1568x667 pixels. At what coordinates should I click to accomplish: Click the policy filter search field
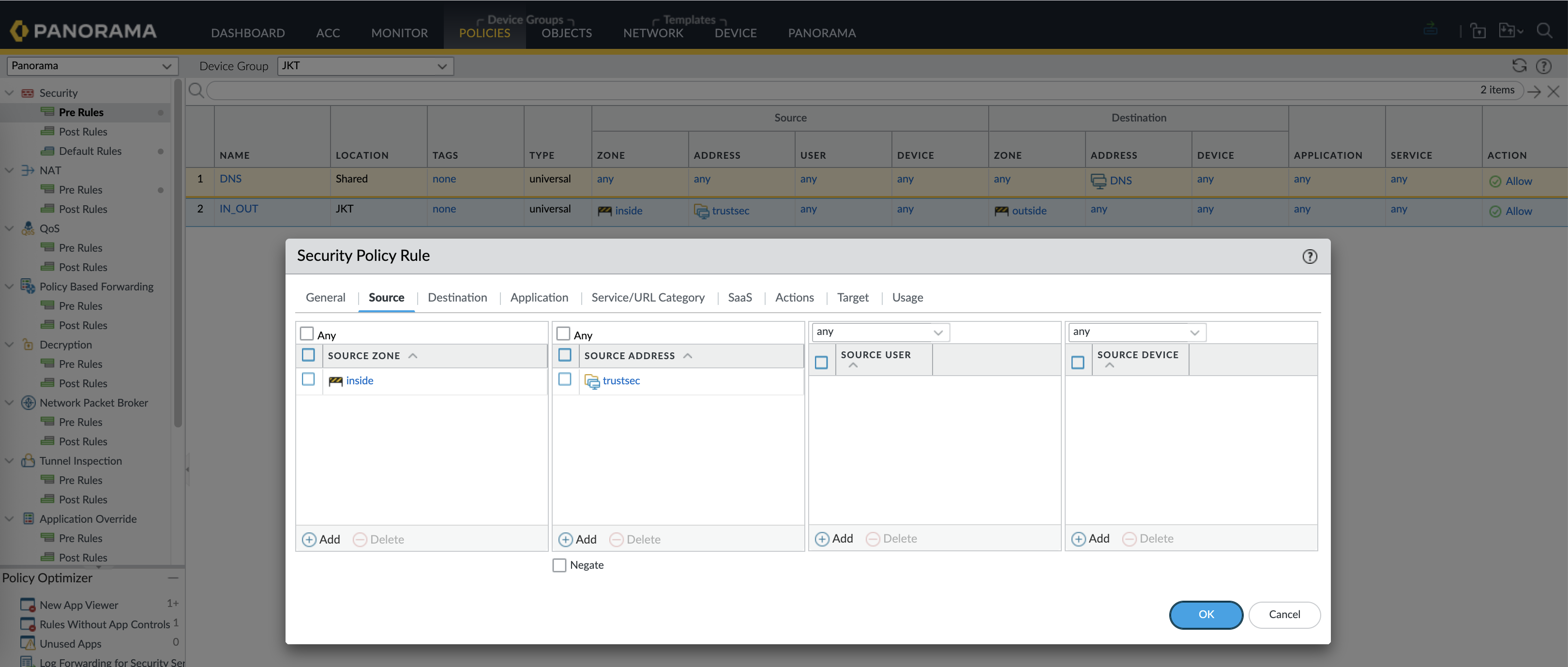pos(840,91)
